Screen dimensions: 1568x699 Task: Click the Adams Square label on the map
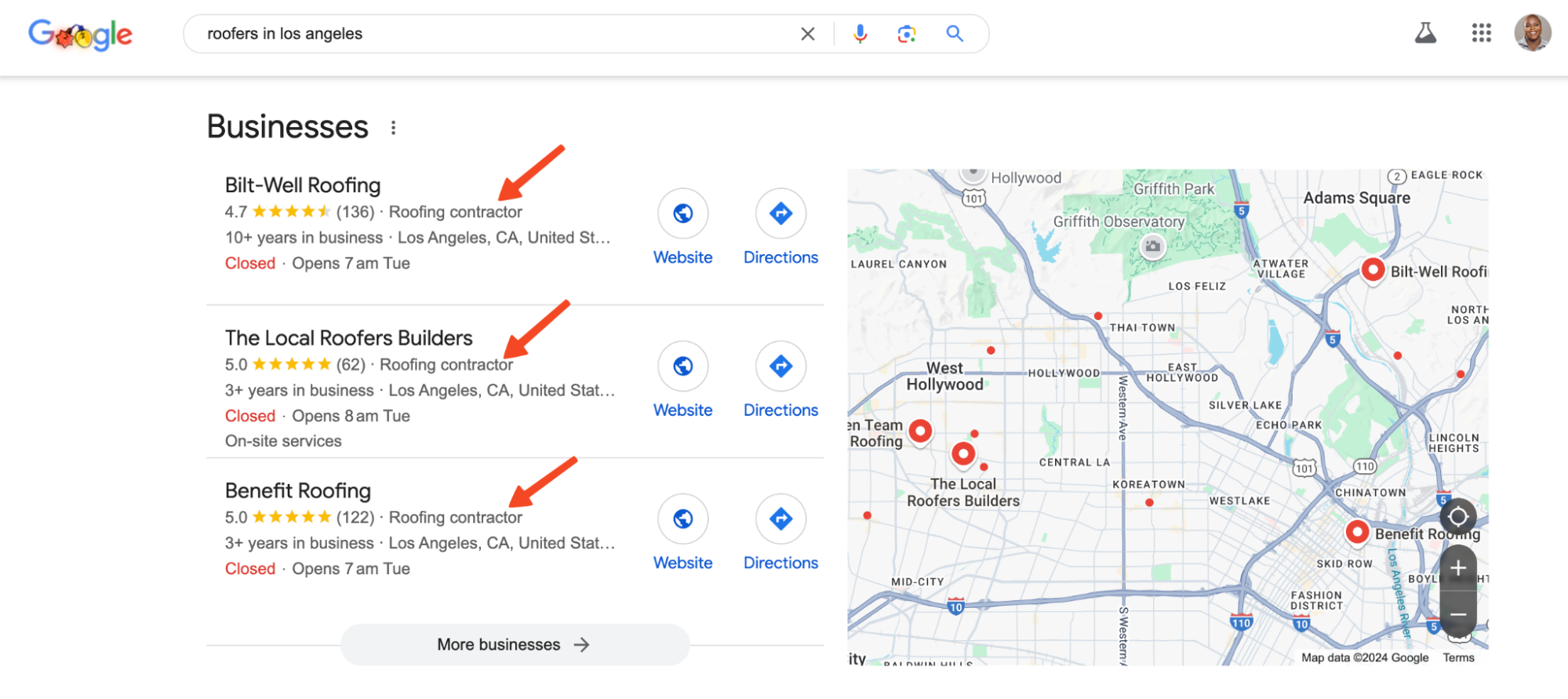pyautogui.click(x=1356, y=198)
